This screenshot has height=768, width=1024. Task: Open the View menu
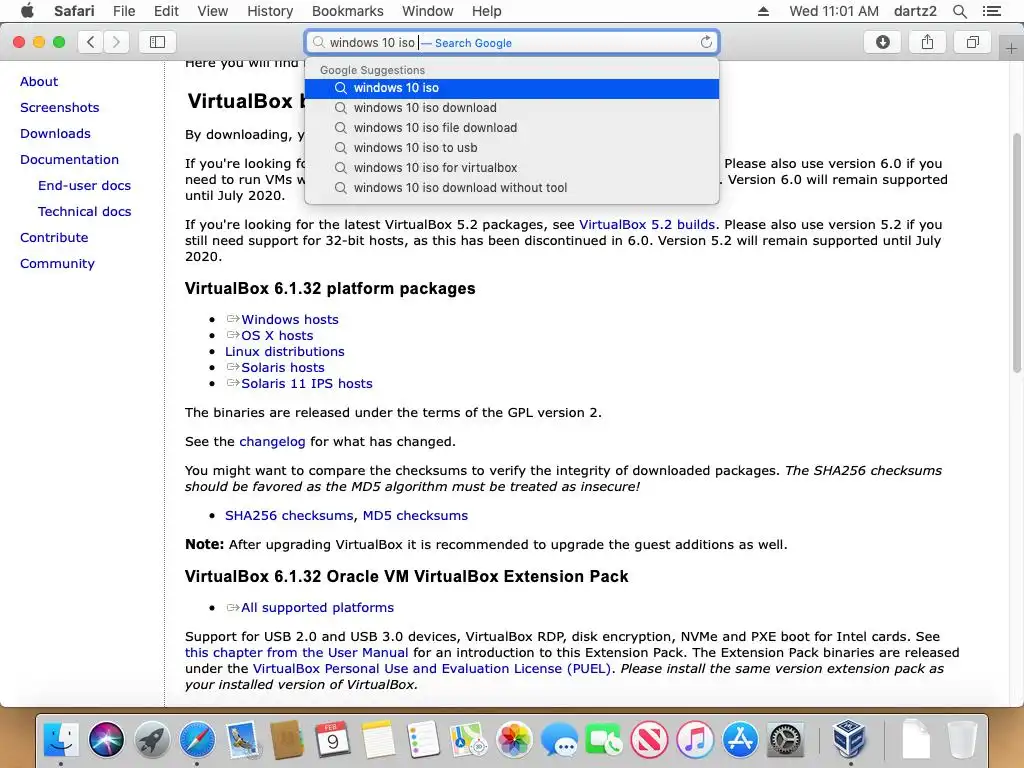pos(213,11)
